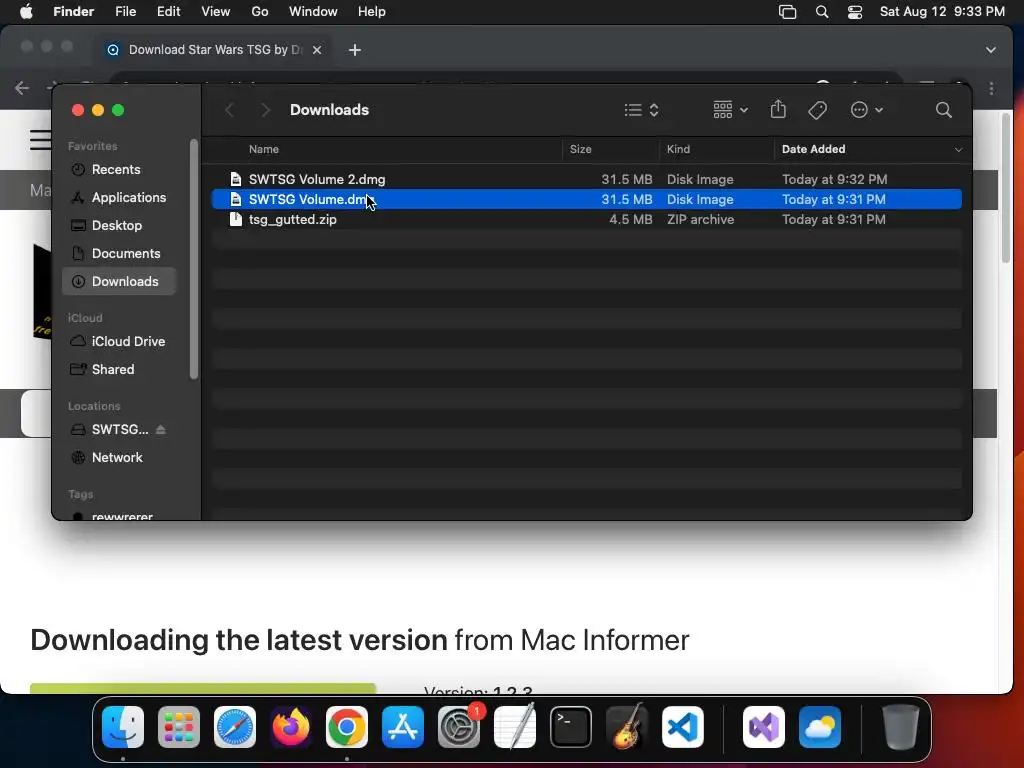The height and width of the screenshot is (768, 1024).
Task: Click the browser three-dot menu button
Action: (x=991, y=88)
